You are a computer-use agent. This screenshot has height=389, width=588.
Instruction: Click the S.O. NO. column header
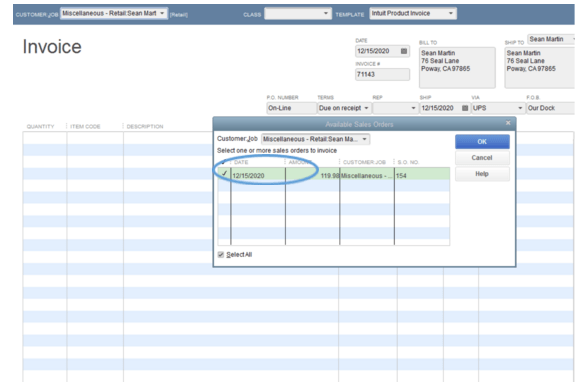point(408,162)
